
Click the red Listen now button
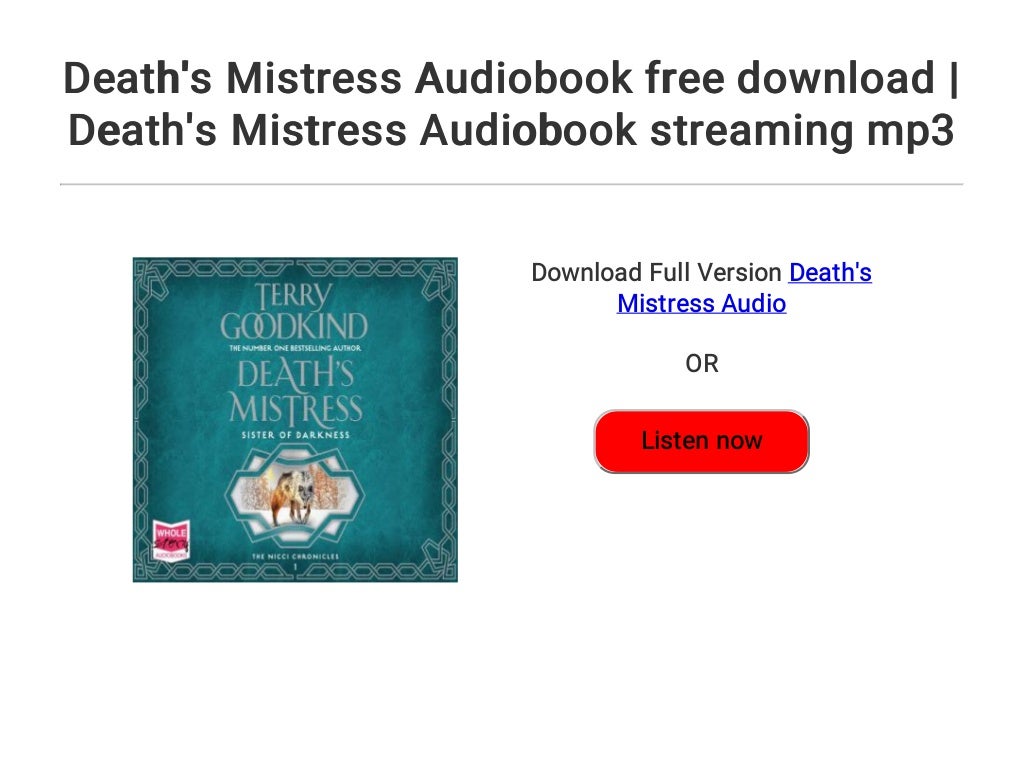click(x=701, y=441)
